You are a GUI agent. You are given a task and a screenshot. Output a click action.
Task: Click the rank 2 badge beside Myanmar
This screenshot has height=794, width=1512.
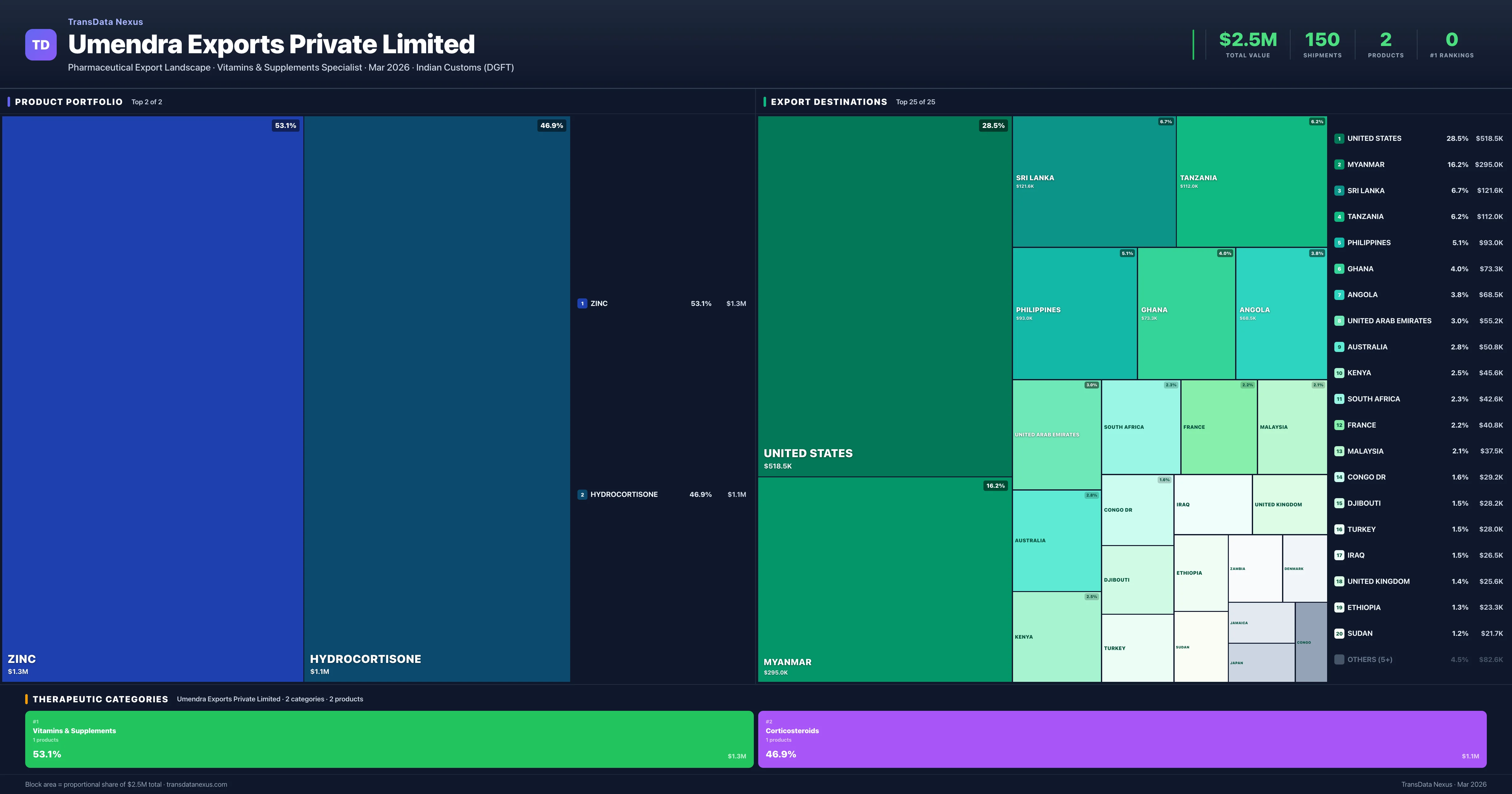(1339, 164)
